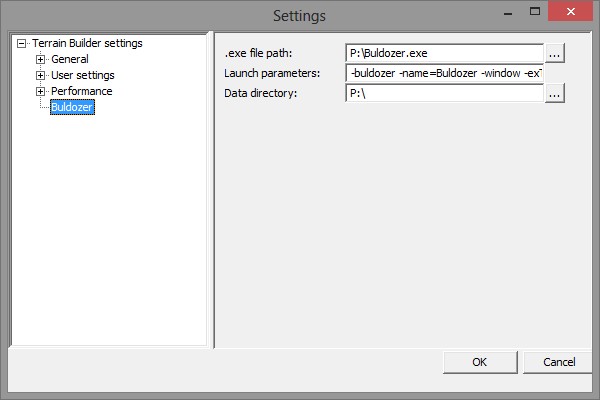
Task: Expand the General tree node
Action: [x=40, y=60]
